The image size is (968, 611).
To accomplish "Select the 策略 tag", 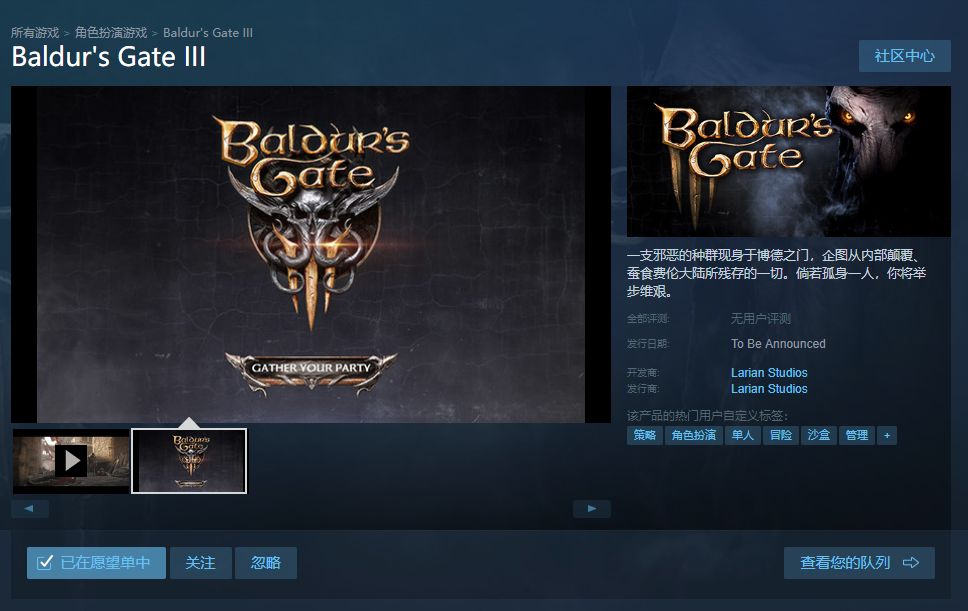I will click(645, 435).
